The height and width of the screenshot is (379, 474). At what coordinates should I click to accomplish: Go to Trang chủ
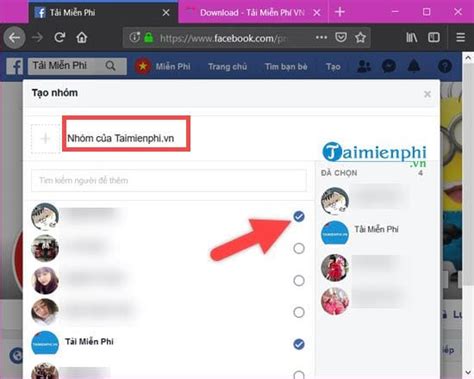click(x=227, y=67)
